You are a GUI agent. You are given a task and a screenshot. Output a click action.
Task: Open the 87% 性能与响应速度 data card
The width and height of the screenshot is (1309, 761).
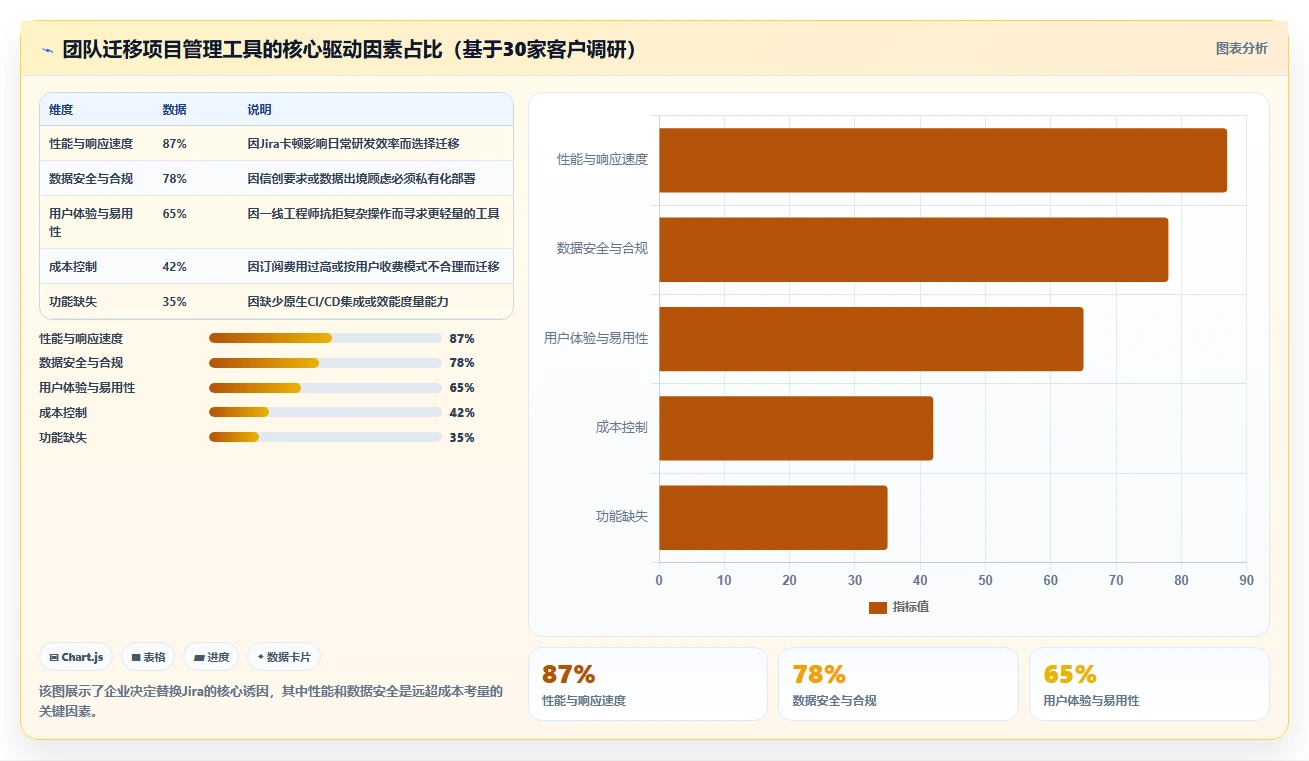pyautogui.click(x=648, y=684)
